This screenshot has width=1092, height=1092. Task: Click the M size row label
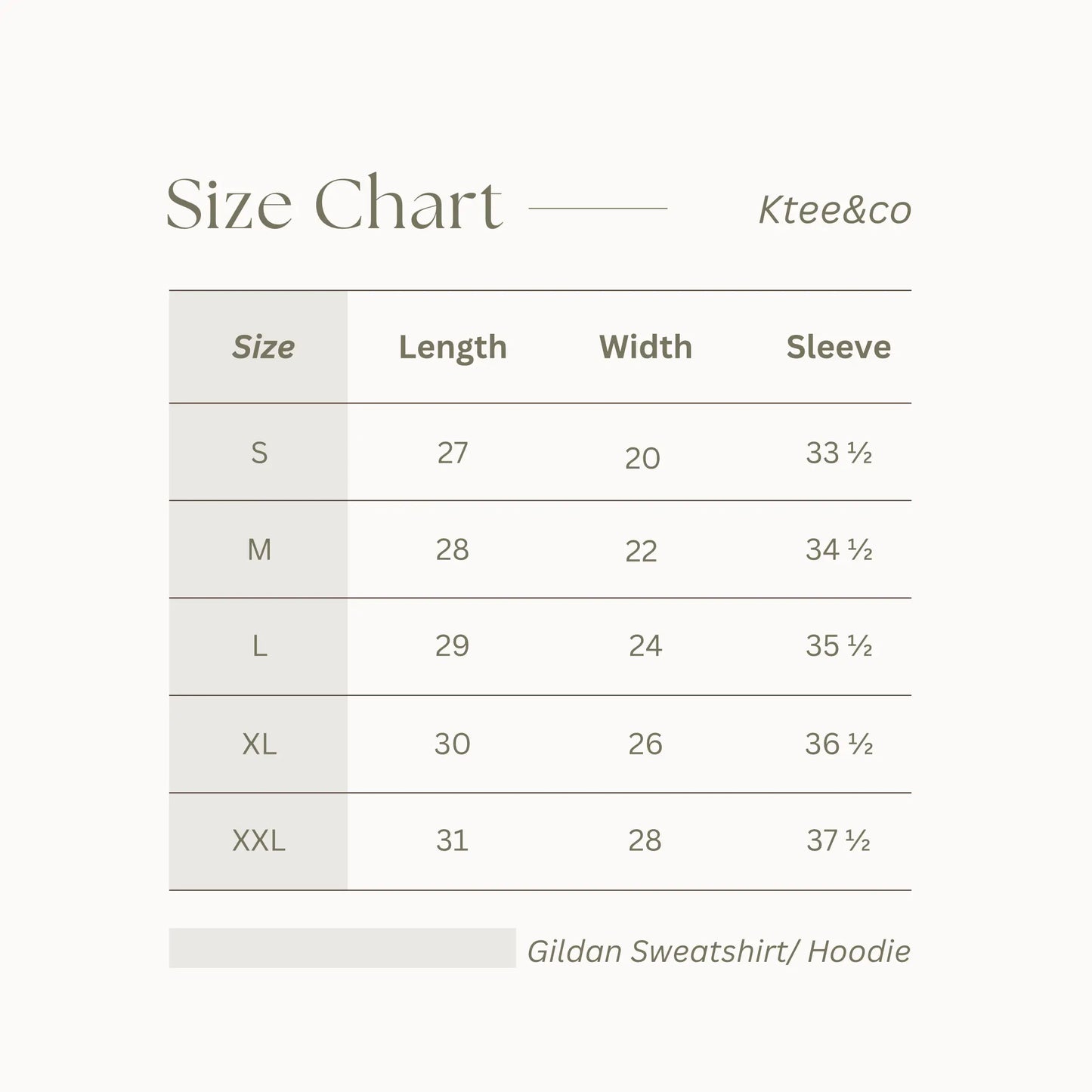259,549
